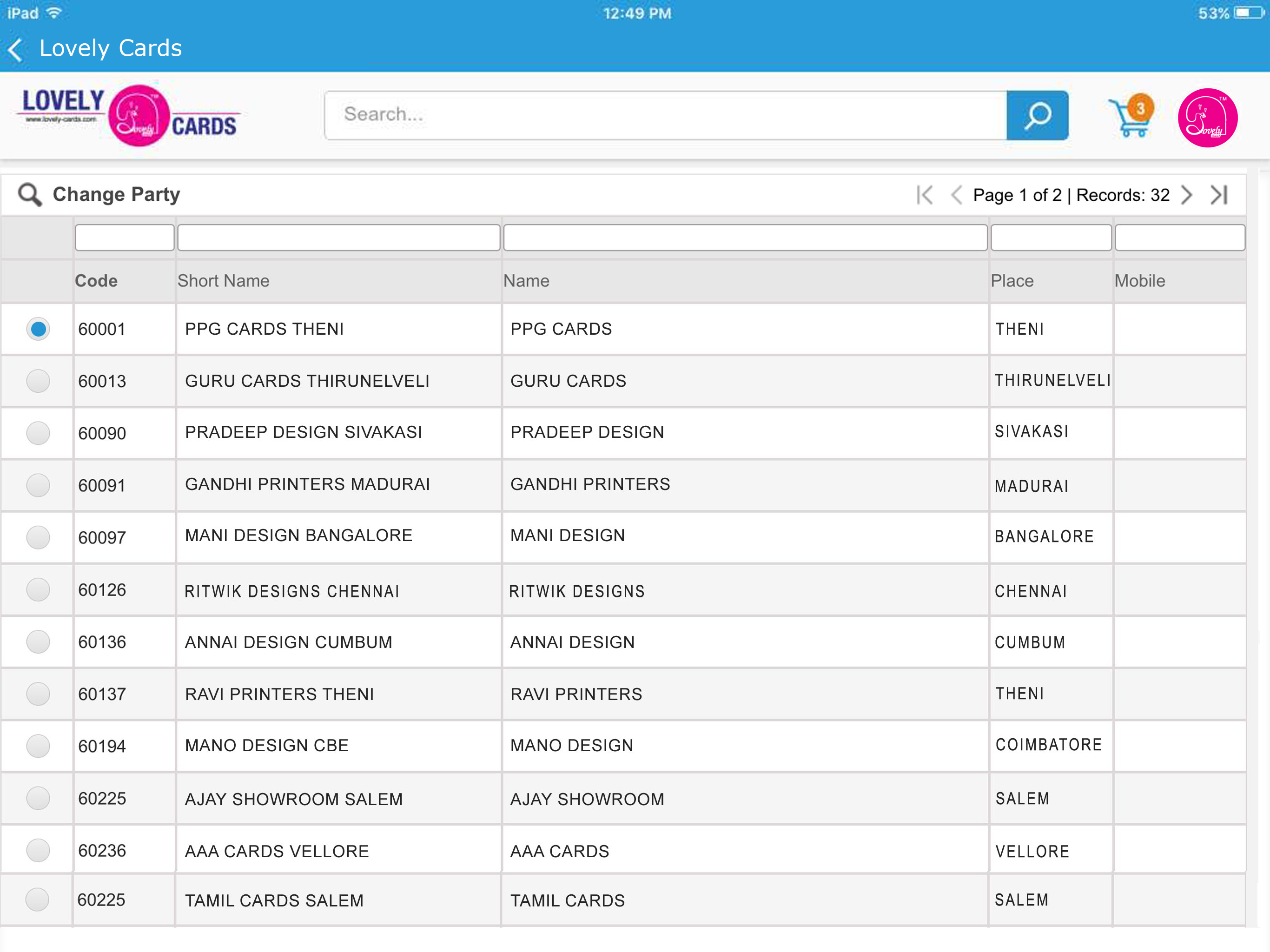Open the shopping cart with 3 items

(x=1131, y=116)
